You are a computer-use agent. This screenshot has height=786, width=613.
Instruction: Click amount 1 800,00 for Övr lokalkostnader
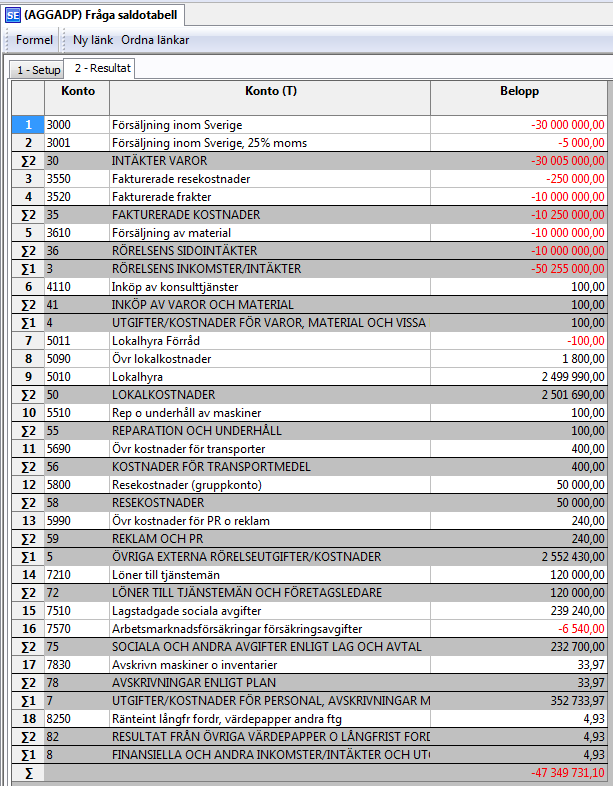tap(519, 359)
